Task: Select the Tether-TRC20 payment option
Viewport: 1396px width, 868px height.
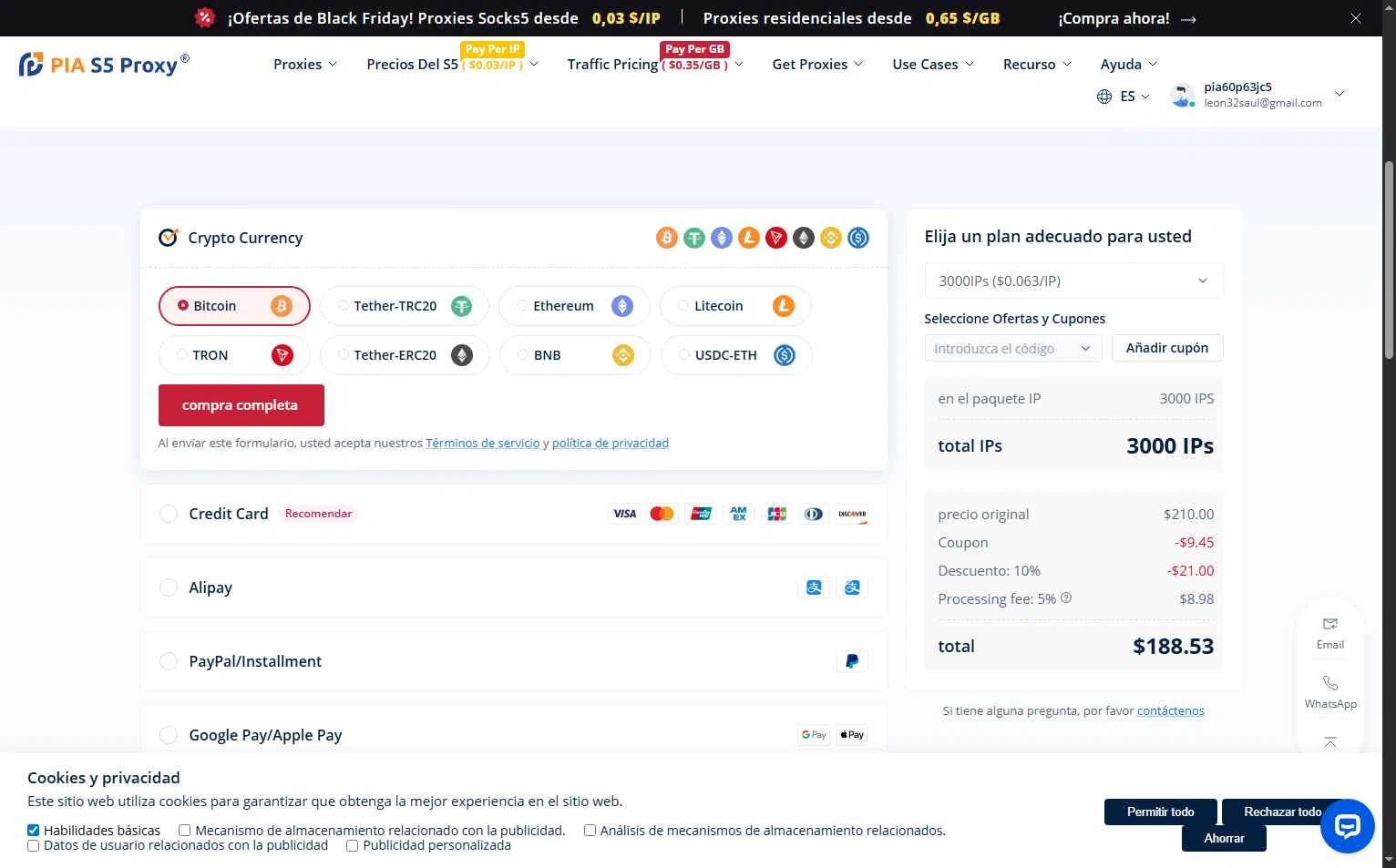Action: 405,306
